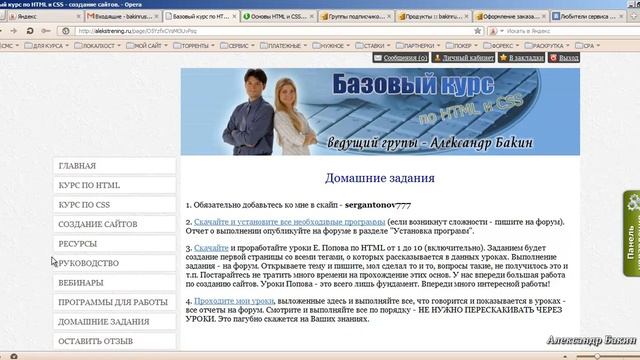
Task: Click the Базовый курс header banner
Action: pos(380,112)
